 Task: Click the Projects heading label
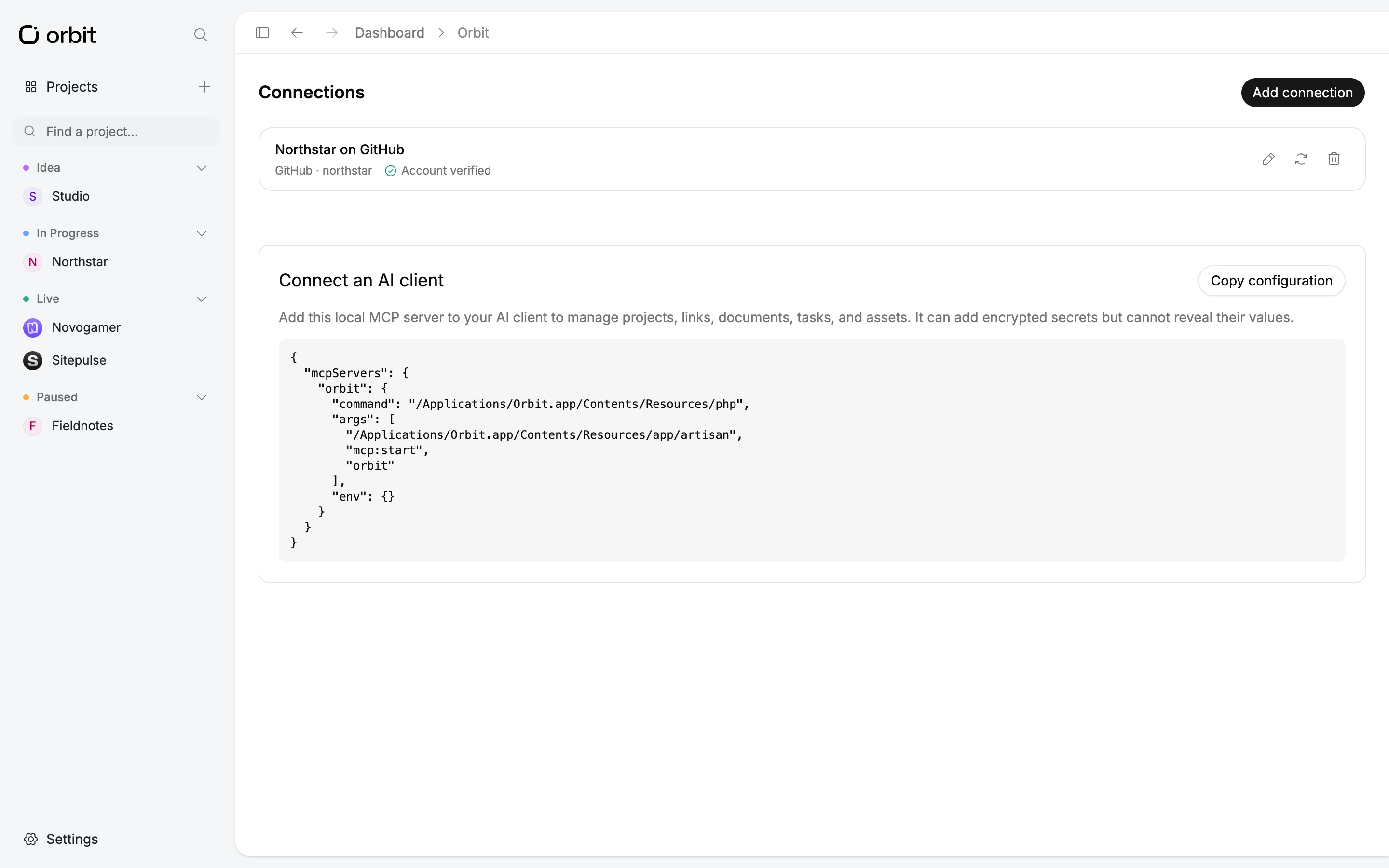coord(72,87)
